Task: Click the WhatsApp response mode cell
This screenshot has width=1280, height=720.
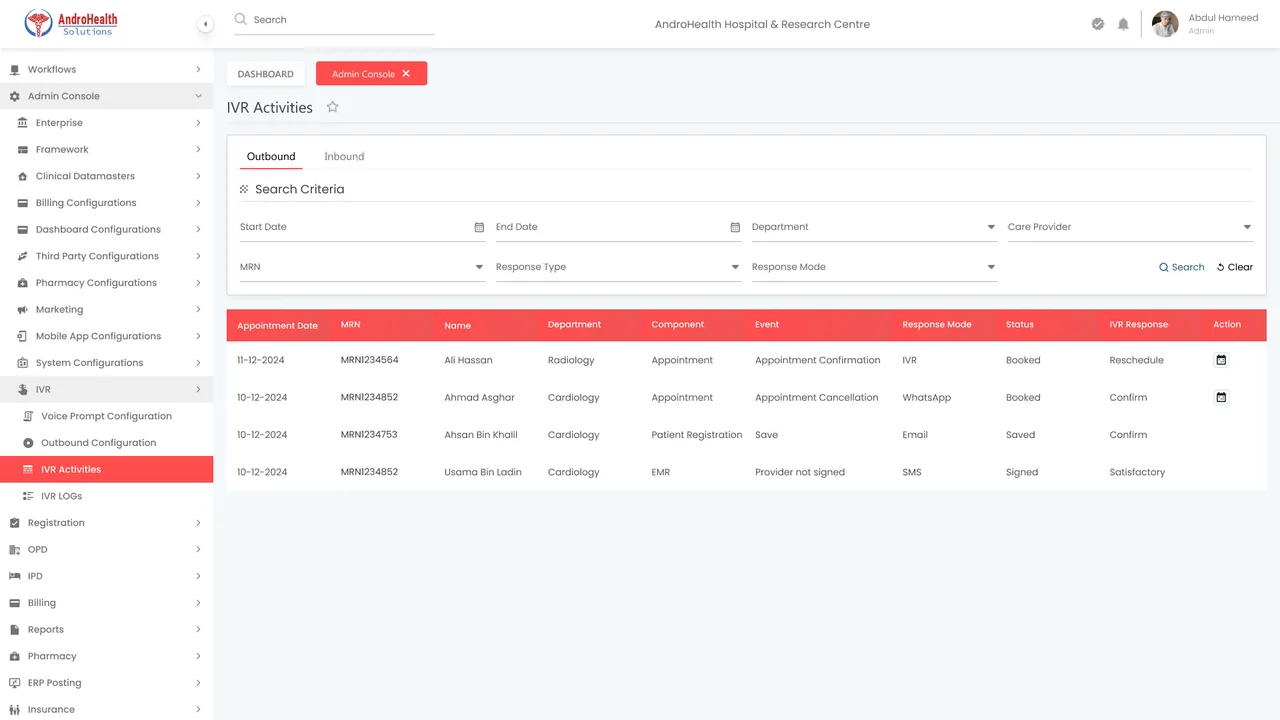Action: point(927,397)
